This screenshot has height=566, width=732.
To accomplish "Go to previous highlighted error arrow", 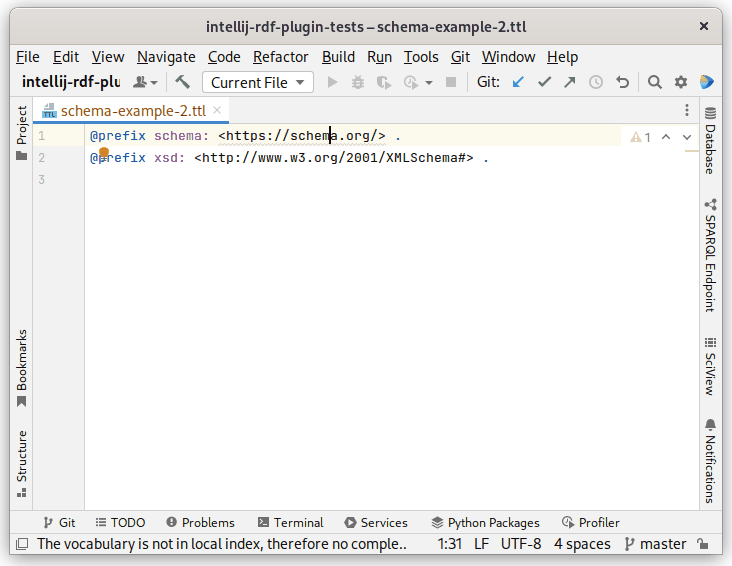I will coord(666,137).
